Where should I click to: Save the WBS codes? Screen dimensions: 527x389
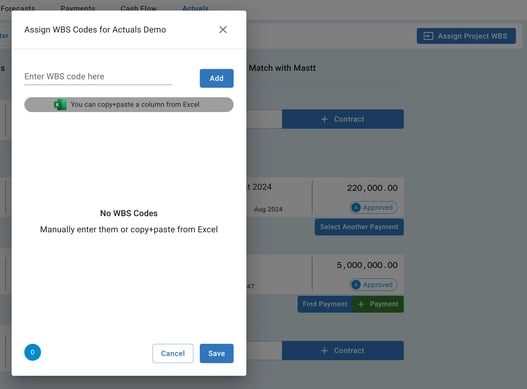click(216, 353)
